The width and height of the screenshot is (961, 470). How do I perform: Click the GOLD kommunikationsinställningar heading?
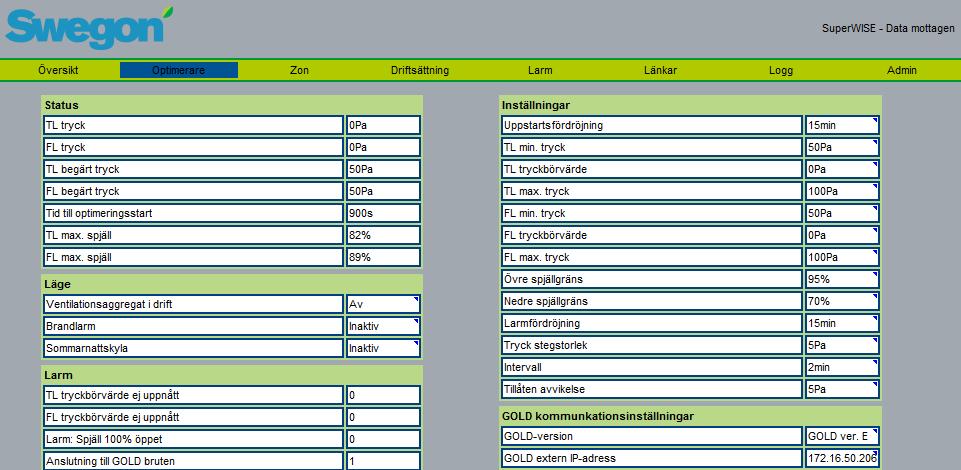(x=598, y=416)
